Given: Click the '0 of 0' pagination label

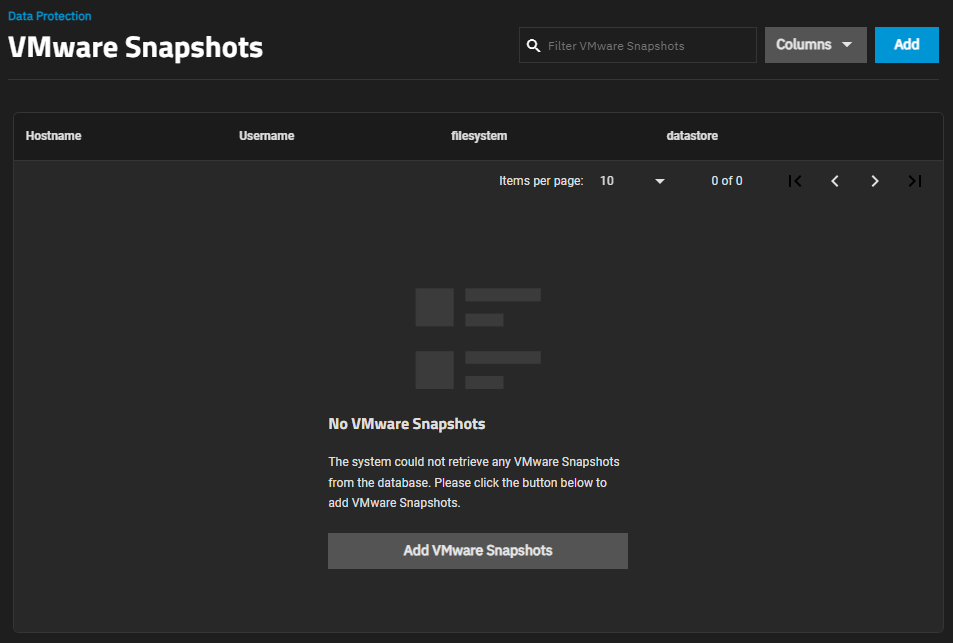Looking at the screenshot, I should point(727,181).
